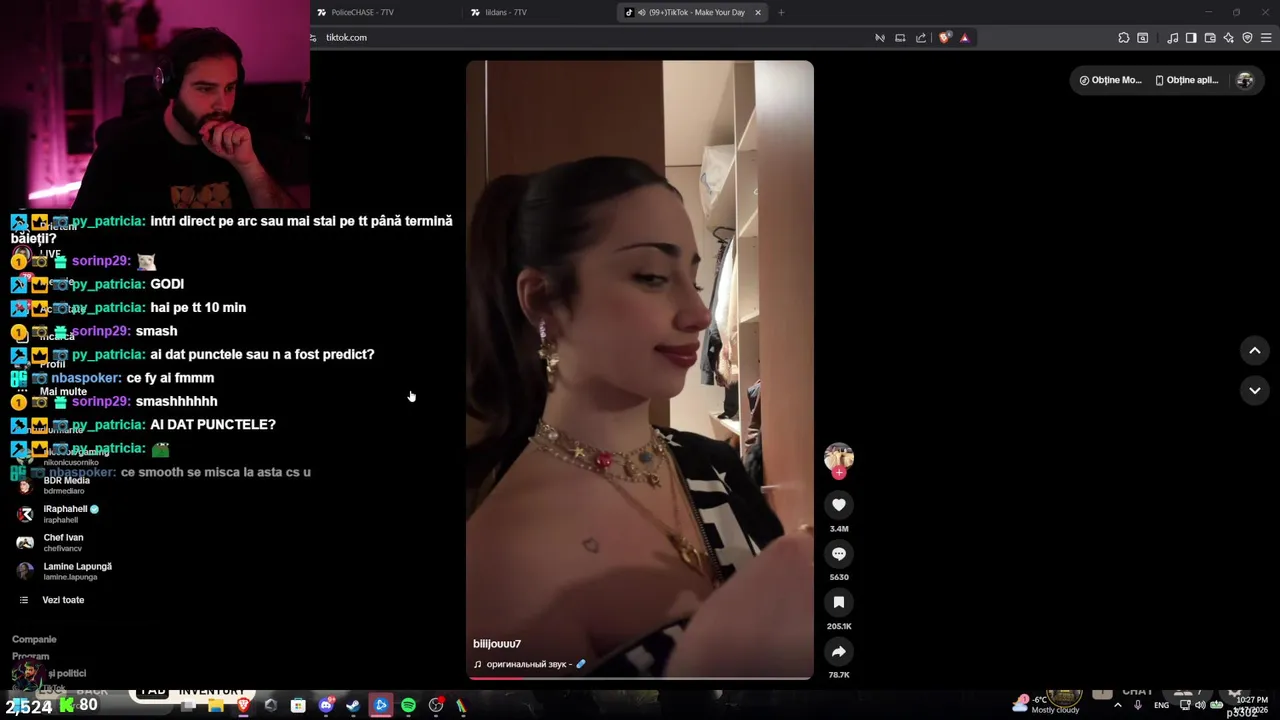
Task: Open Steam from the taskbar
Action: tap(353, 705)
